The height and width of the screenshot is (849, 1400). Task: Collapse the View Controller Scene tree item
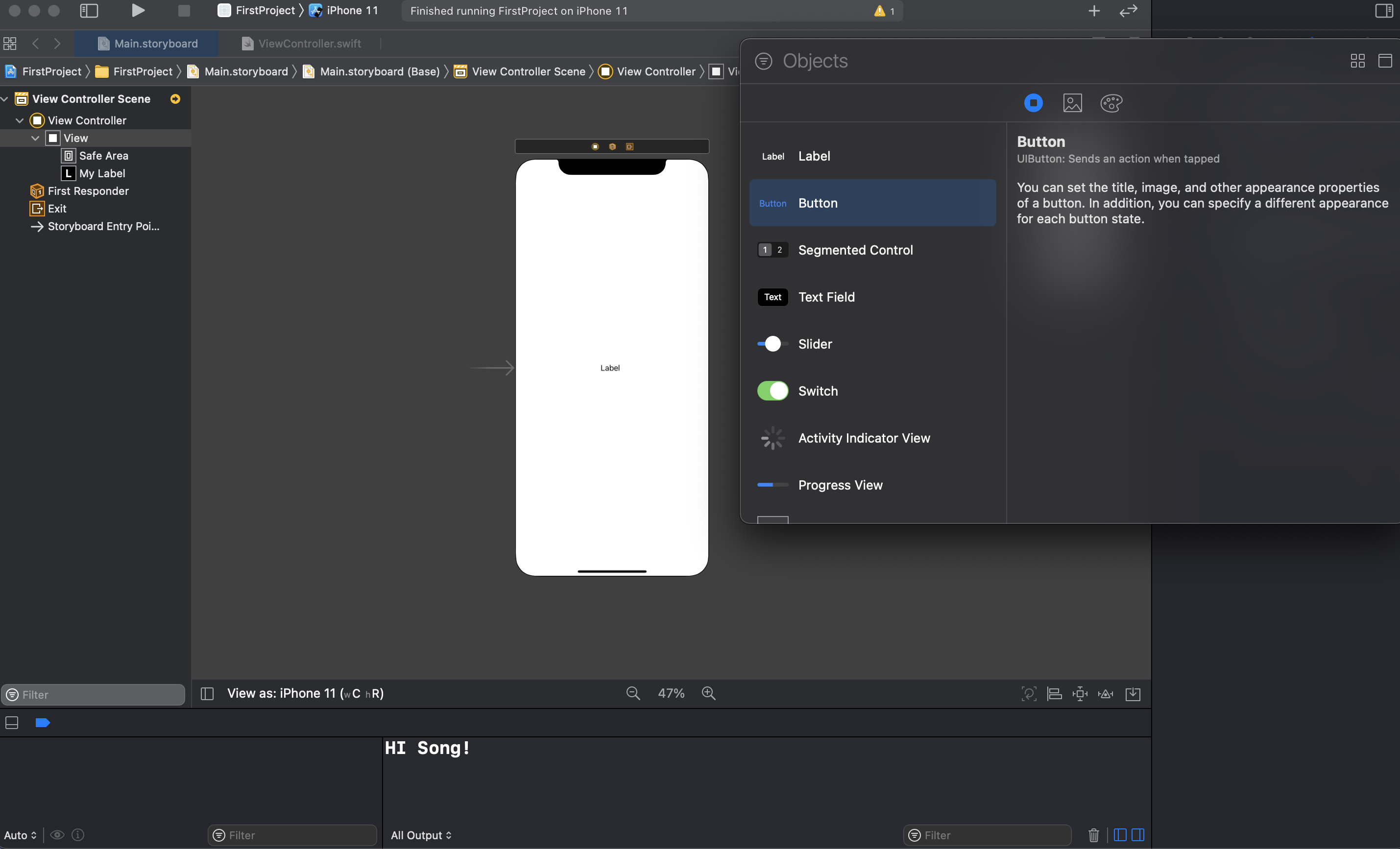coord(4,98)
